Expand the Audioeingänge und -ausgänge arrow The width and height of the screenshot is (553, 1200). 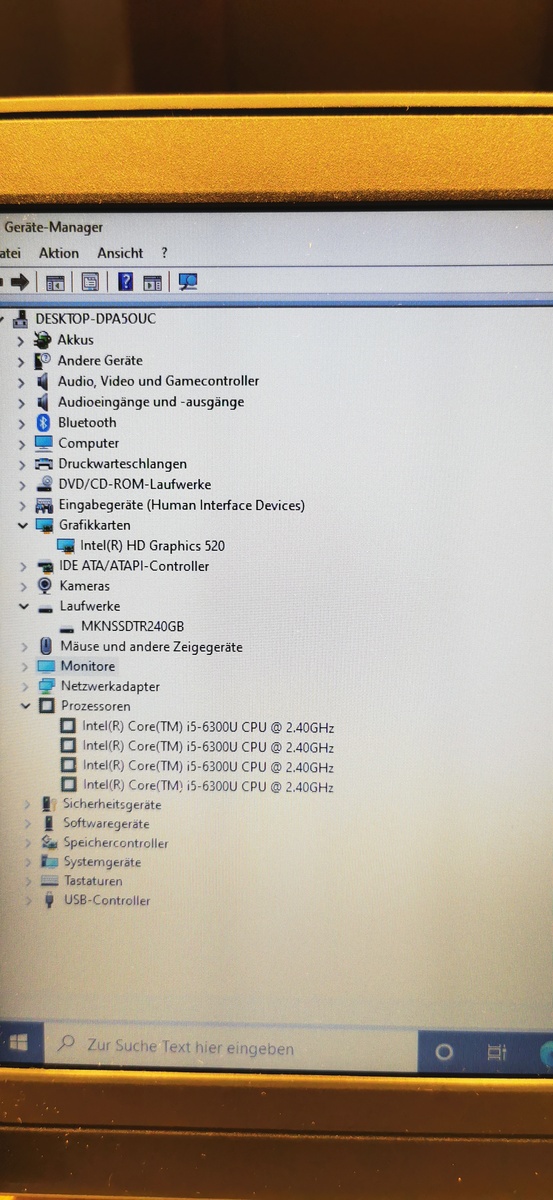pyautogui.click(x=21, y=402)
